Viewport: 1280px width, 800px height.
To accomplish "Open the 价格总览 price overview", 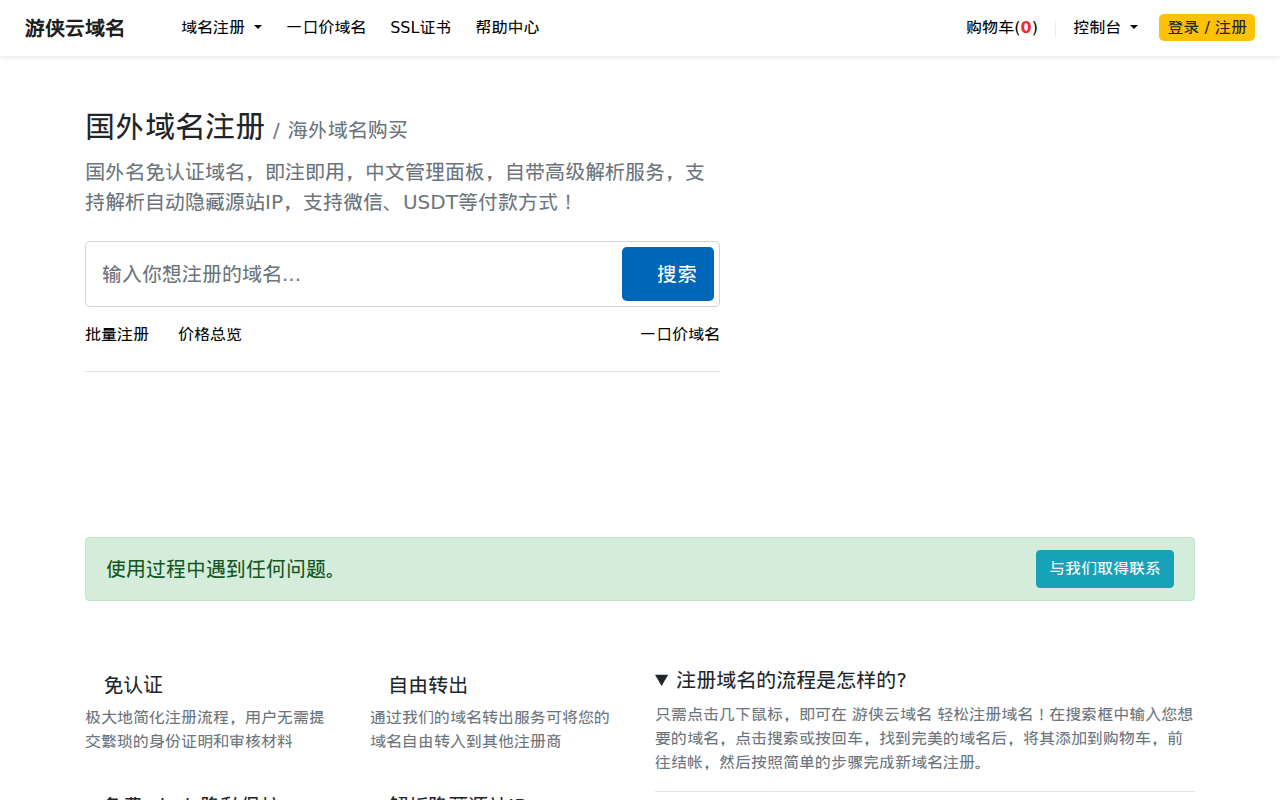I will pos(209,334).
